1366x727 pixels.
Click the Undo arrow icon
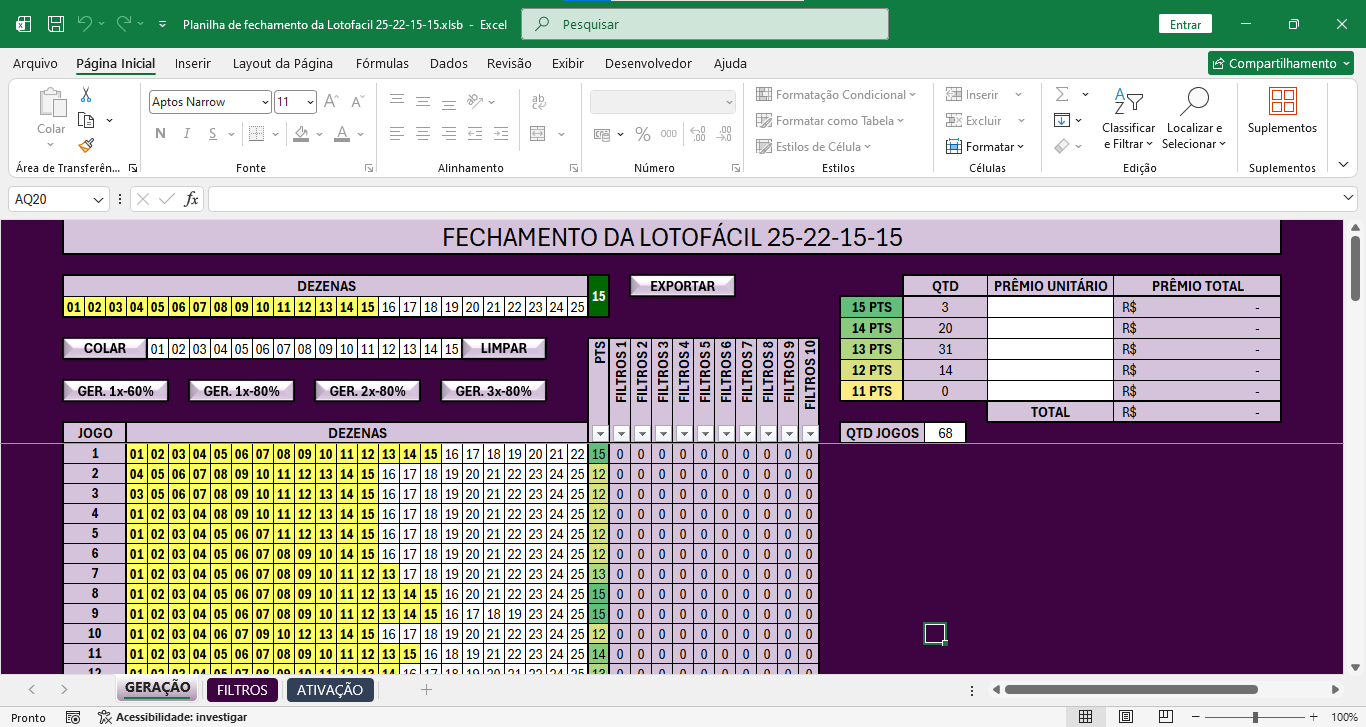(x=85, y=24)
